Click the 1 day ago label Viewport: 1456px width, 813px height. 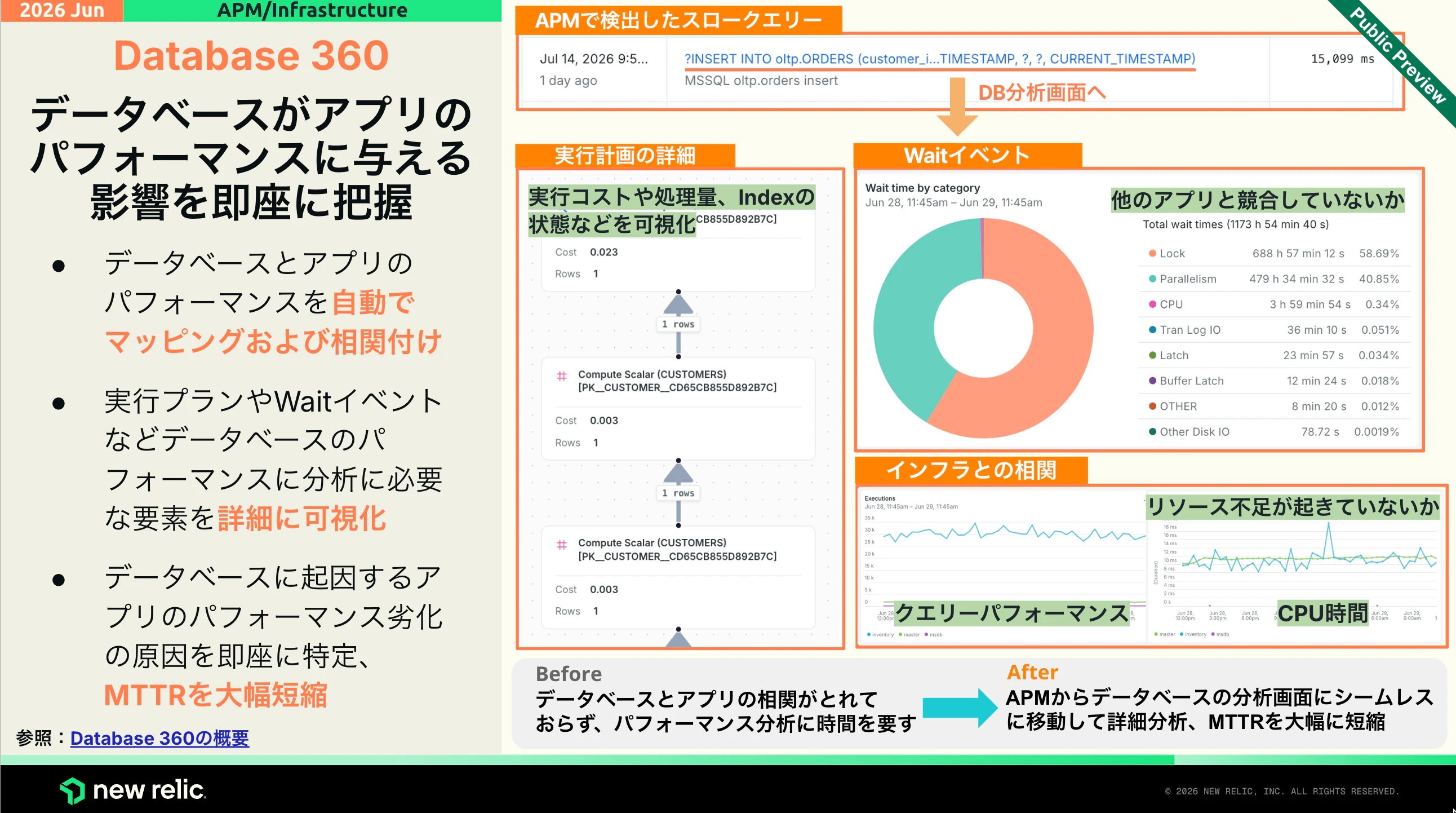point(568,80)
